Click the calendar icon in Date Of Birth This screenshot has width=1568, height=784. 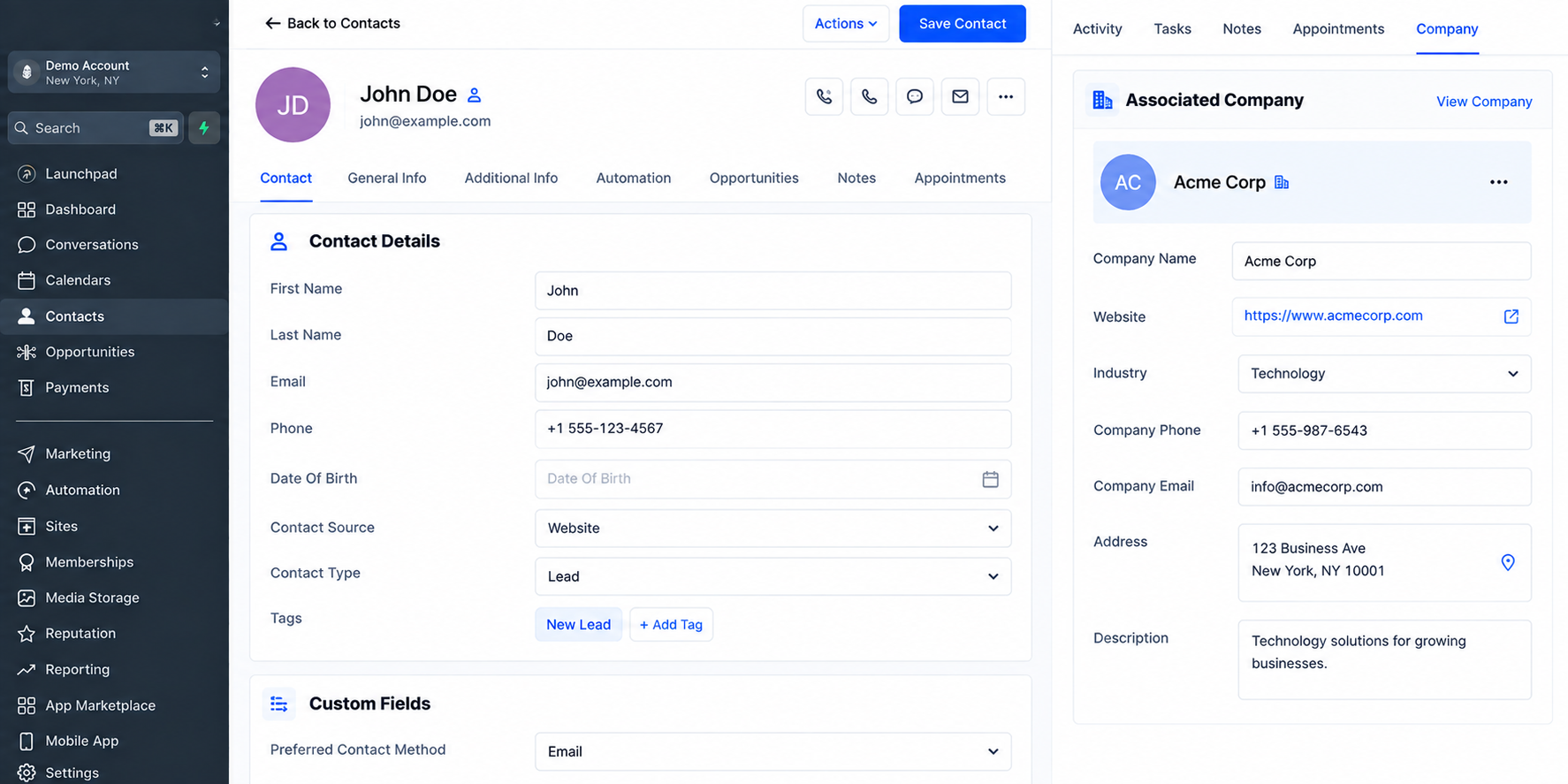coord(991,479)
